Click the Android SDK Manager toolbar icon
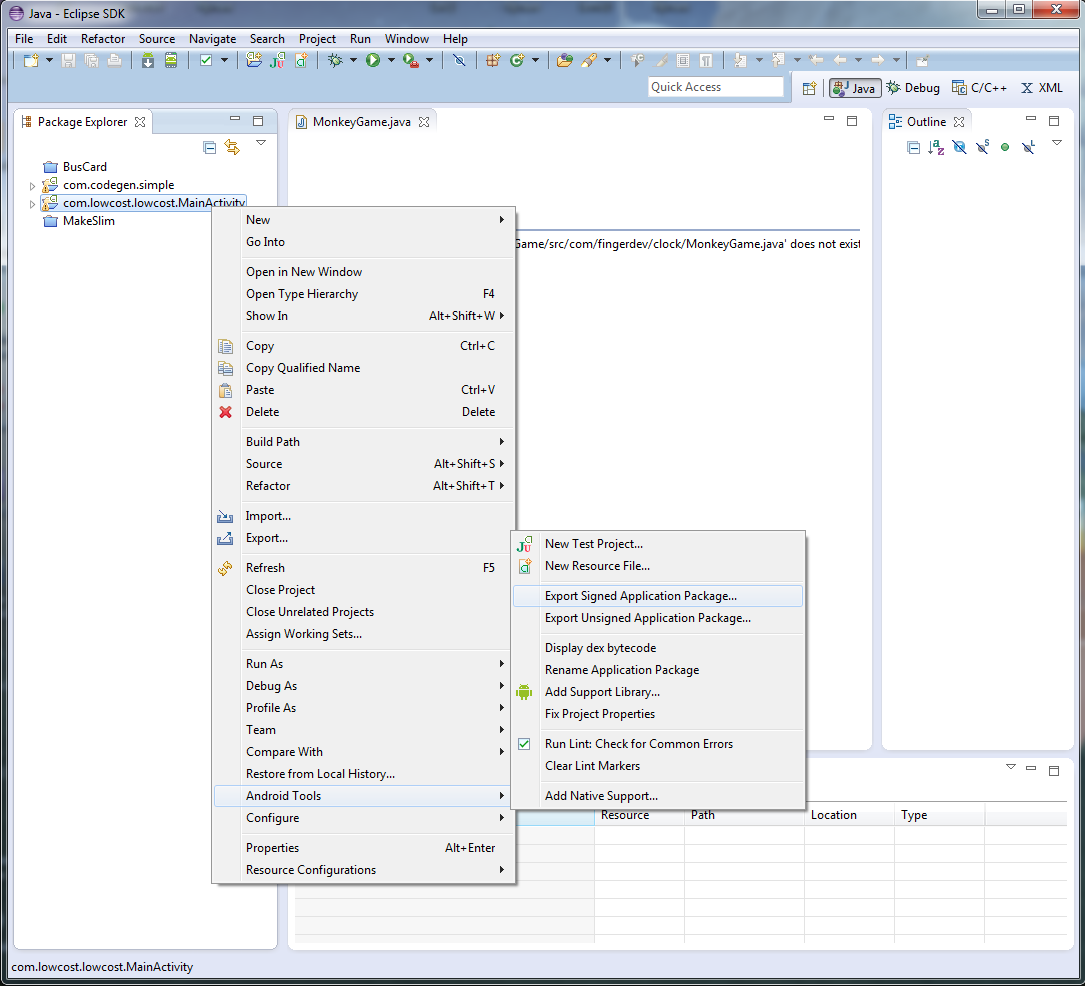The image size is (1085, 986). click(x=148, y=61)
